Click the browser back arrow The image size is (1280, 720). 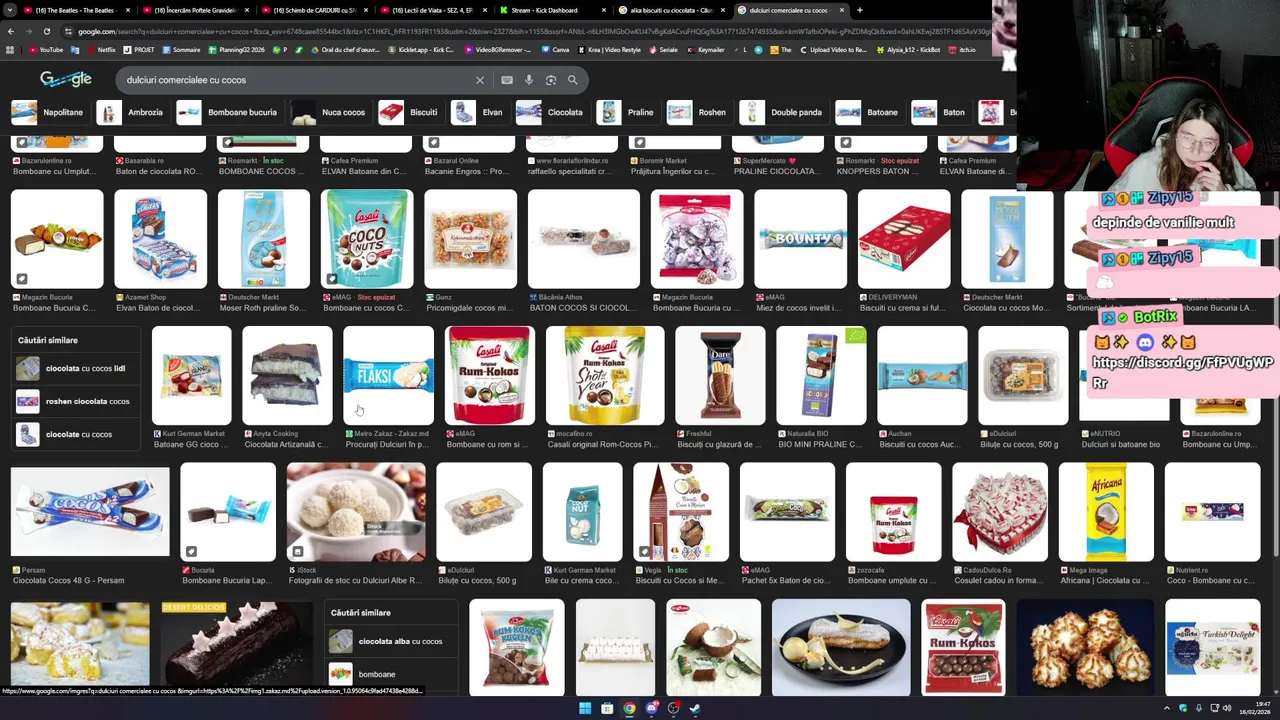click(x=10, y=31)
